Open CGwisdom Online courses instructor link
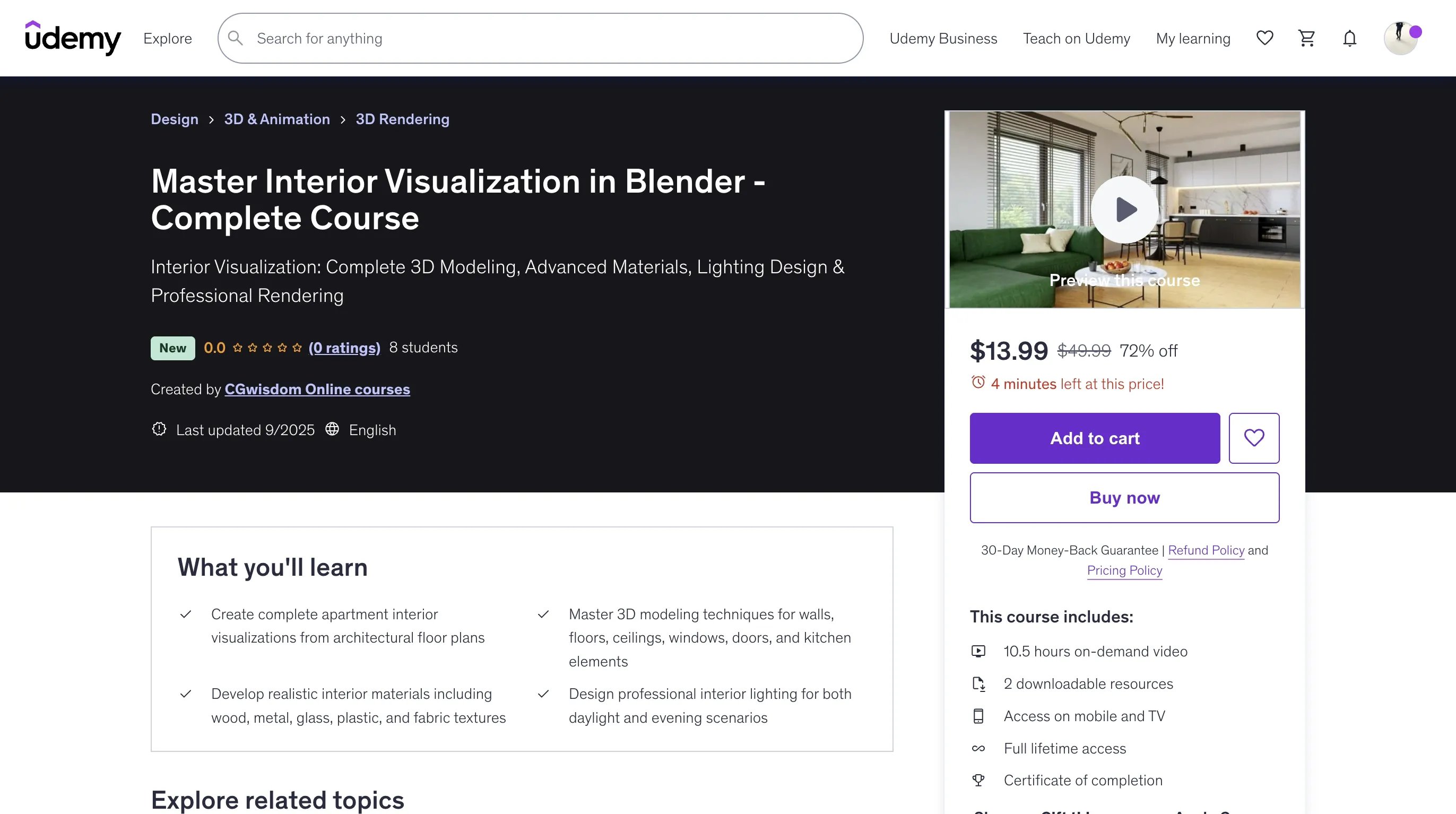 point(317,389)
